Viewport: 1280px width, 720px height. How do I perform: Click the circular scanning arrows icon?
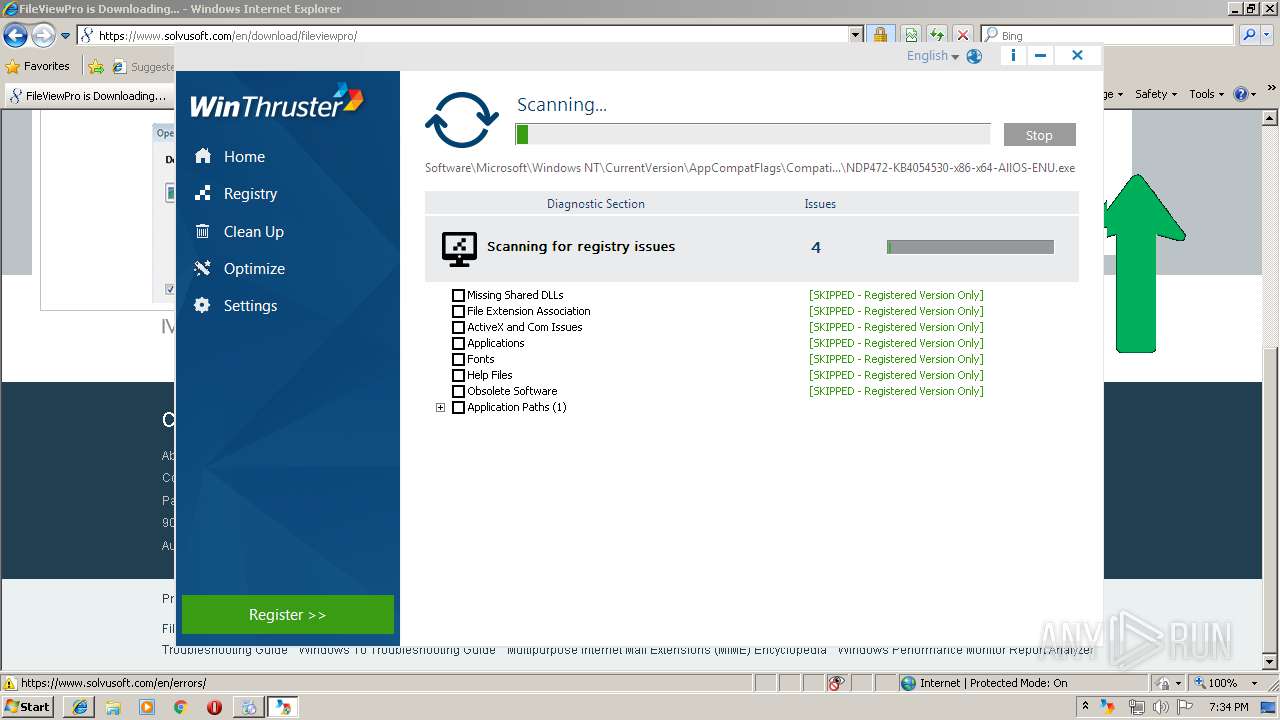[462, 120]
